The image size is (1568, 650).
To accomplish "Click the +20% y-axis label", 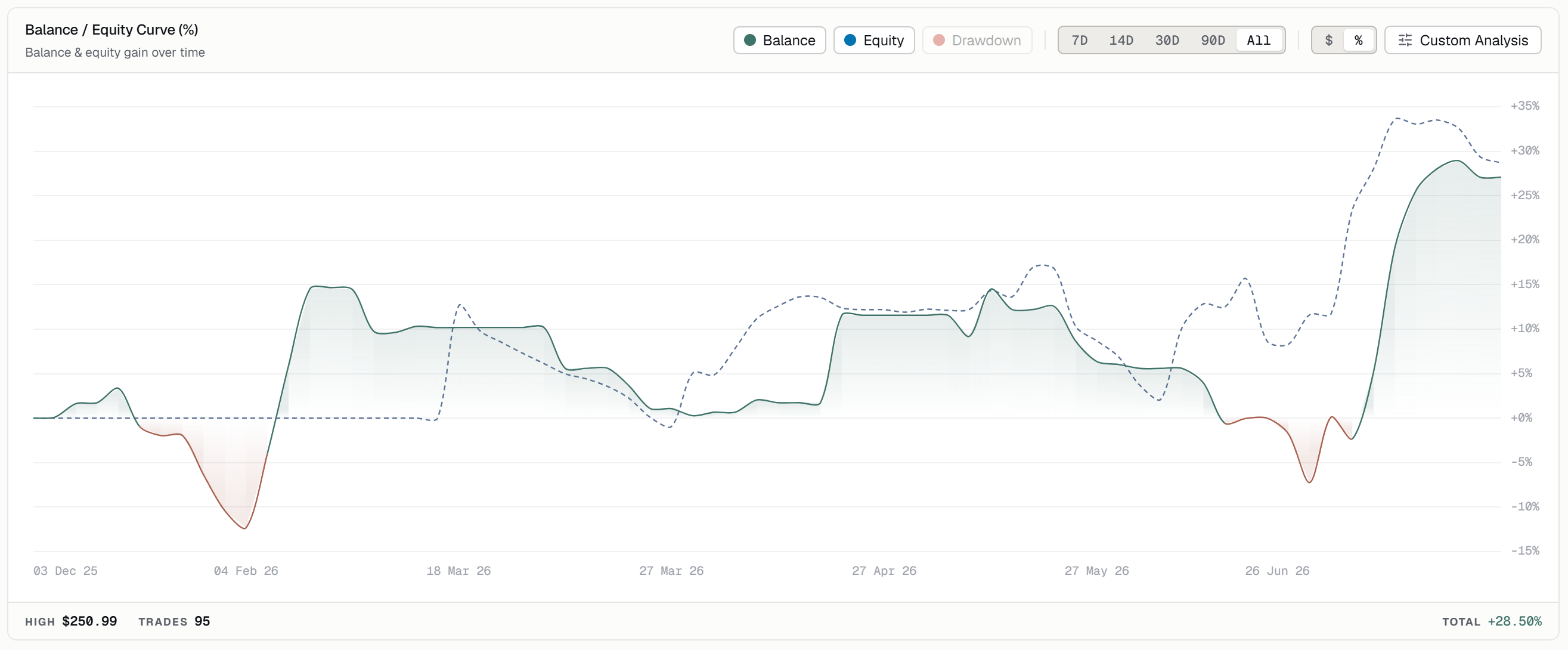I will coord(1525,240).
